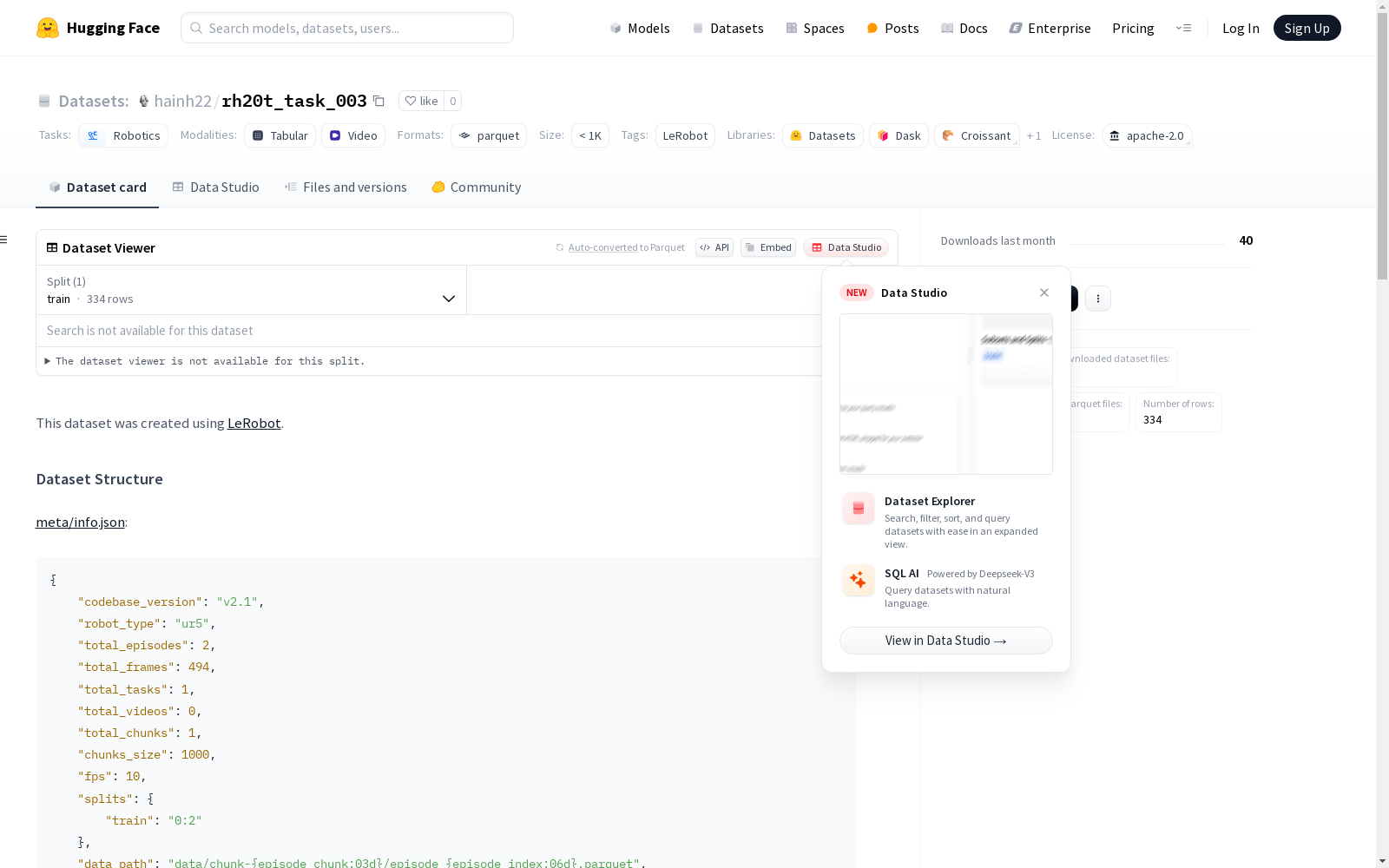Open Spaces in top navigation

[x=815, y=28]
